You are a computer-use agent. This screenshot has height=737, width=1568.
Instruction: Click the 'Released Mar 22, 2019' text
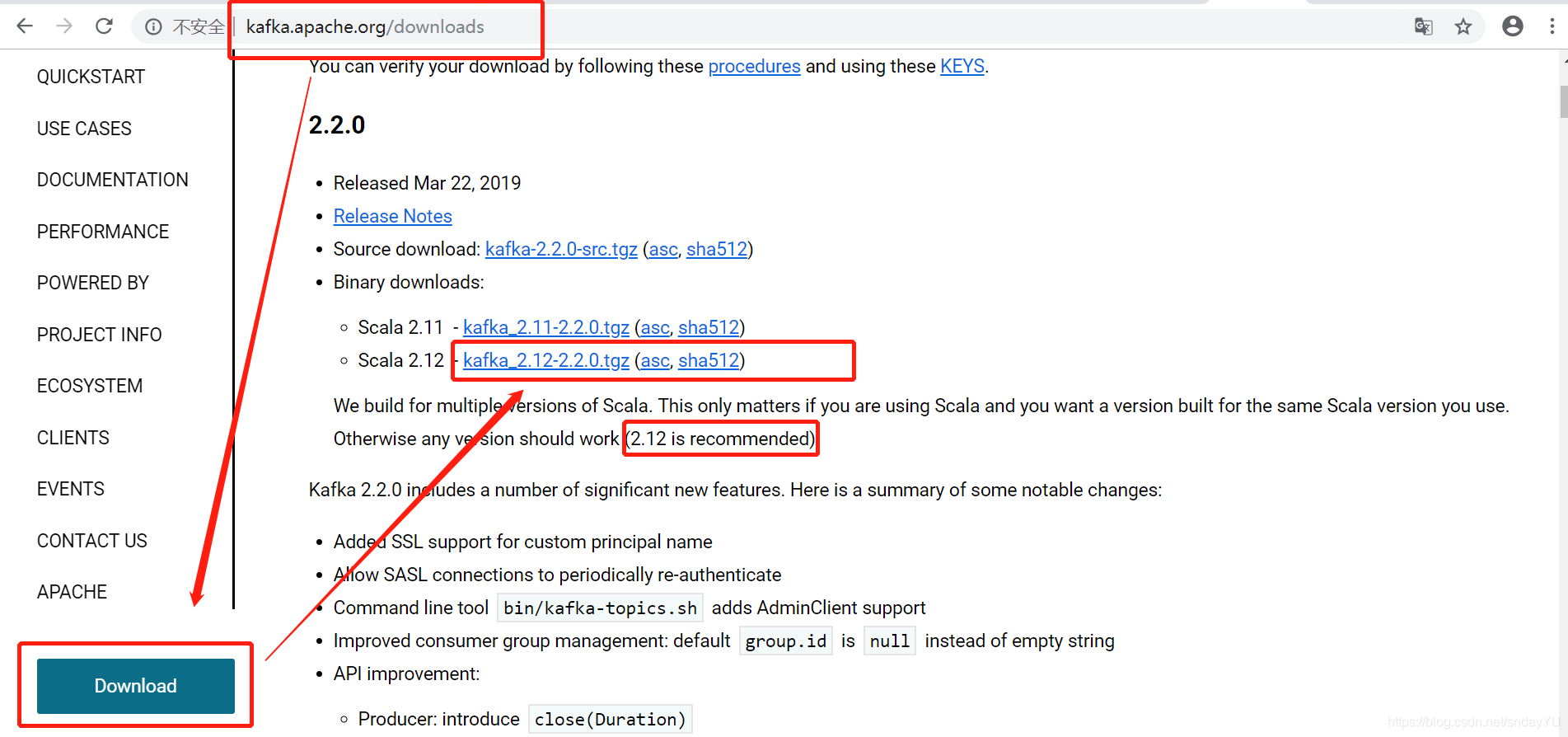tap(427, 183)
